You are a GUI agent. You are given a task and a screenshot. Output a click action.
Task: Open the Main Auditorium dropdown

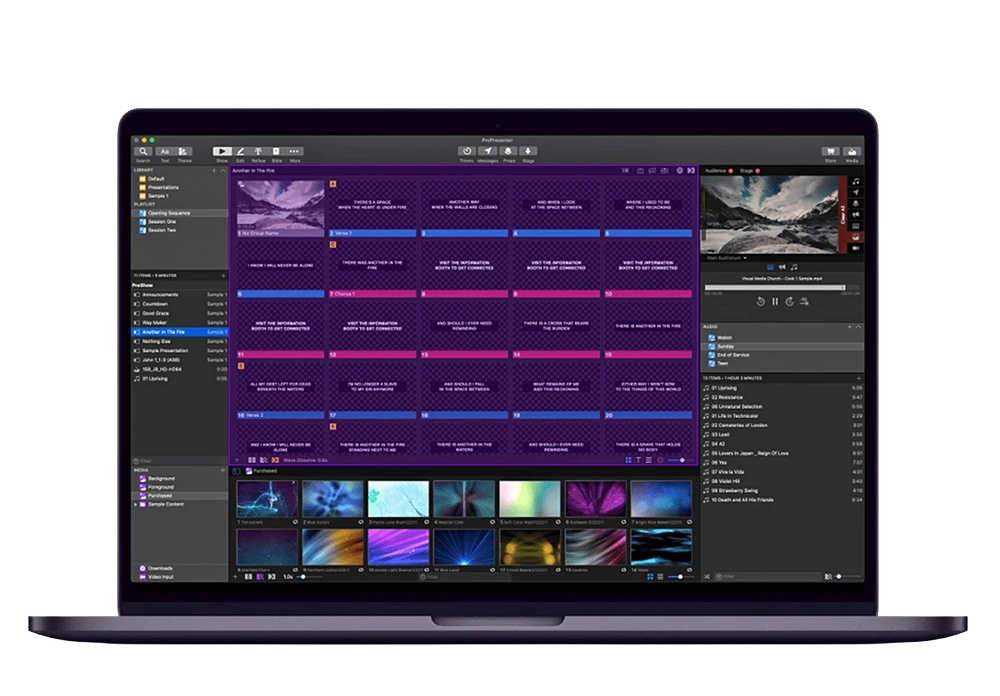[726, 258]
